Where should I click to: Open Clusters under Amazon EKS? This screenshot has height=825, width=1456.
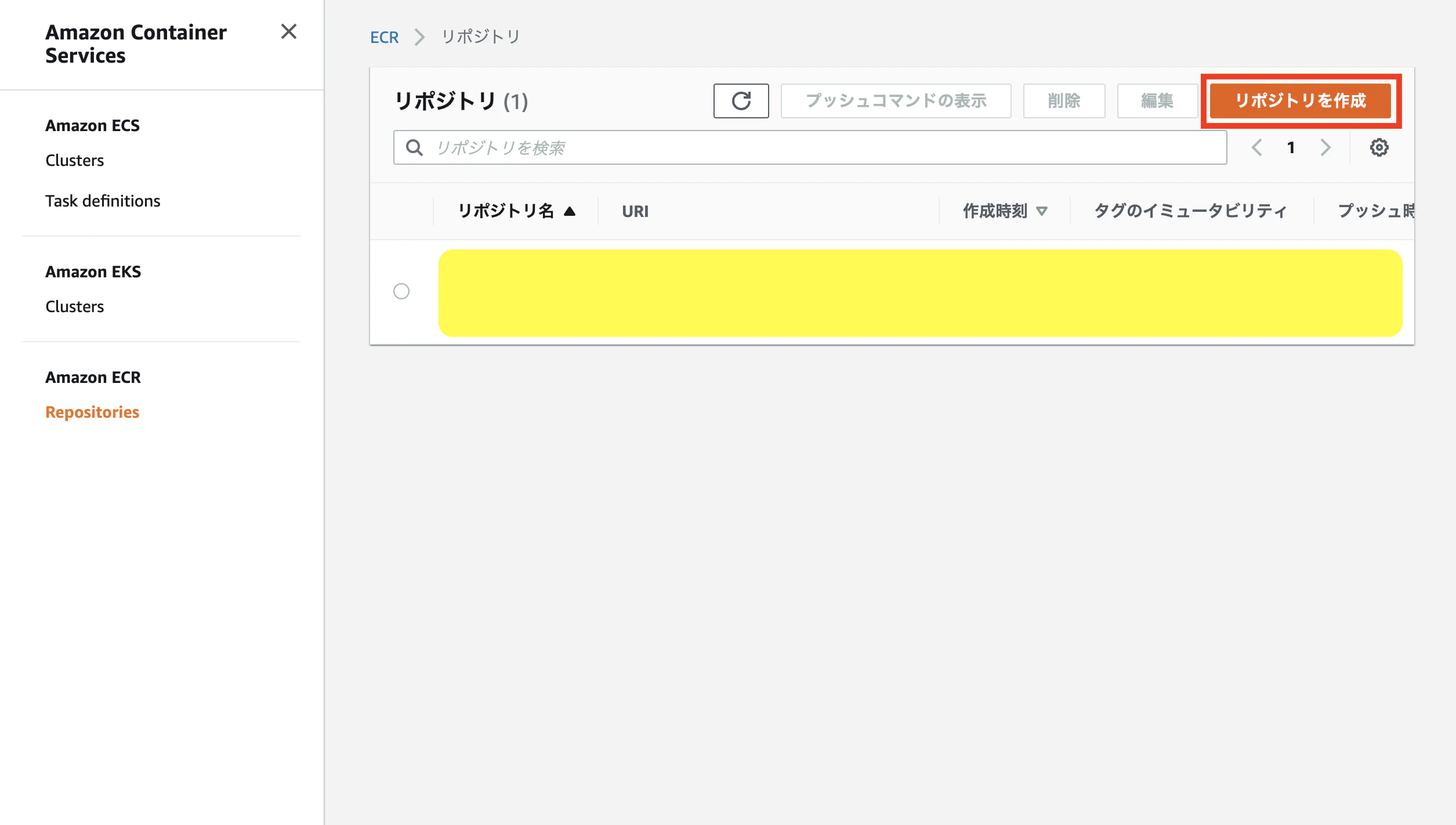click(75, 306)
